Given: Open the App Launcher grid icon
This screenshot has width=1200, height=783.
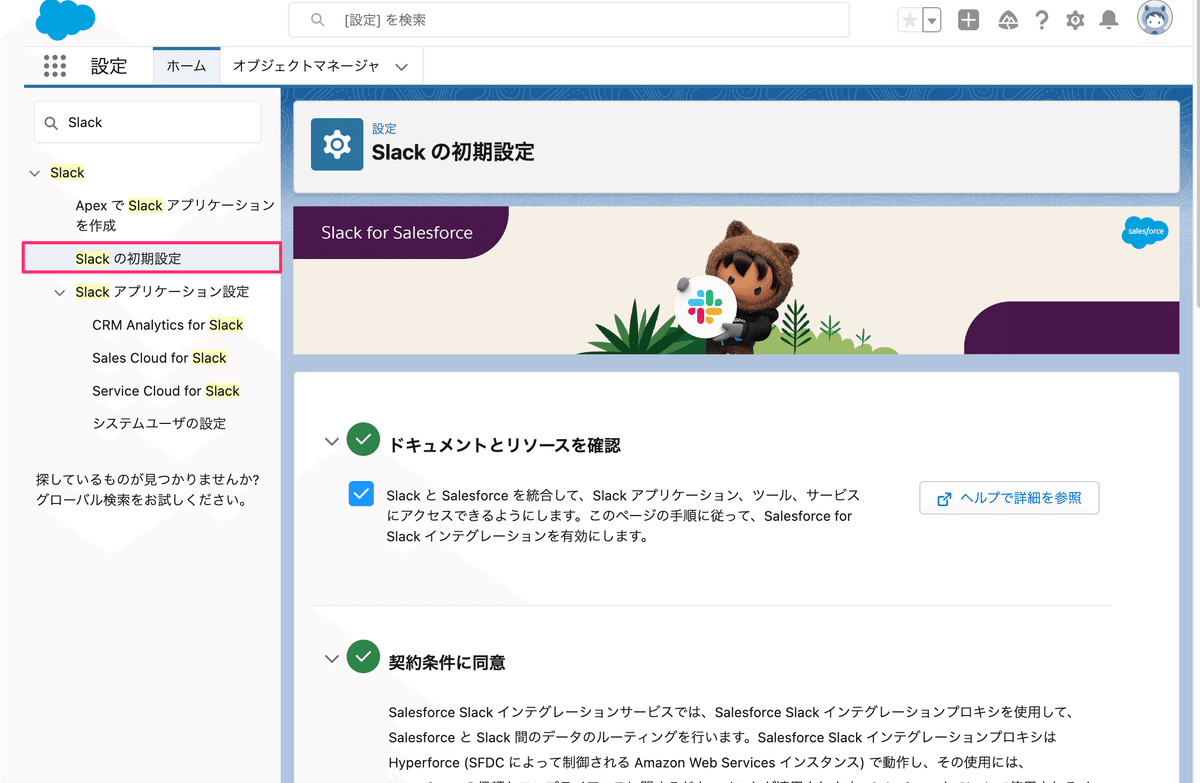Looking at the screenshot, I should [55, 66].
